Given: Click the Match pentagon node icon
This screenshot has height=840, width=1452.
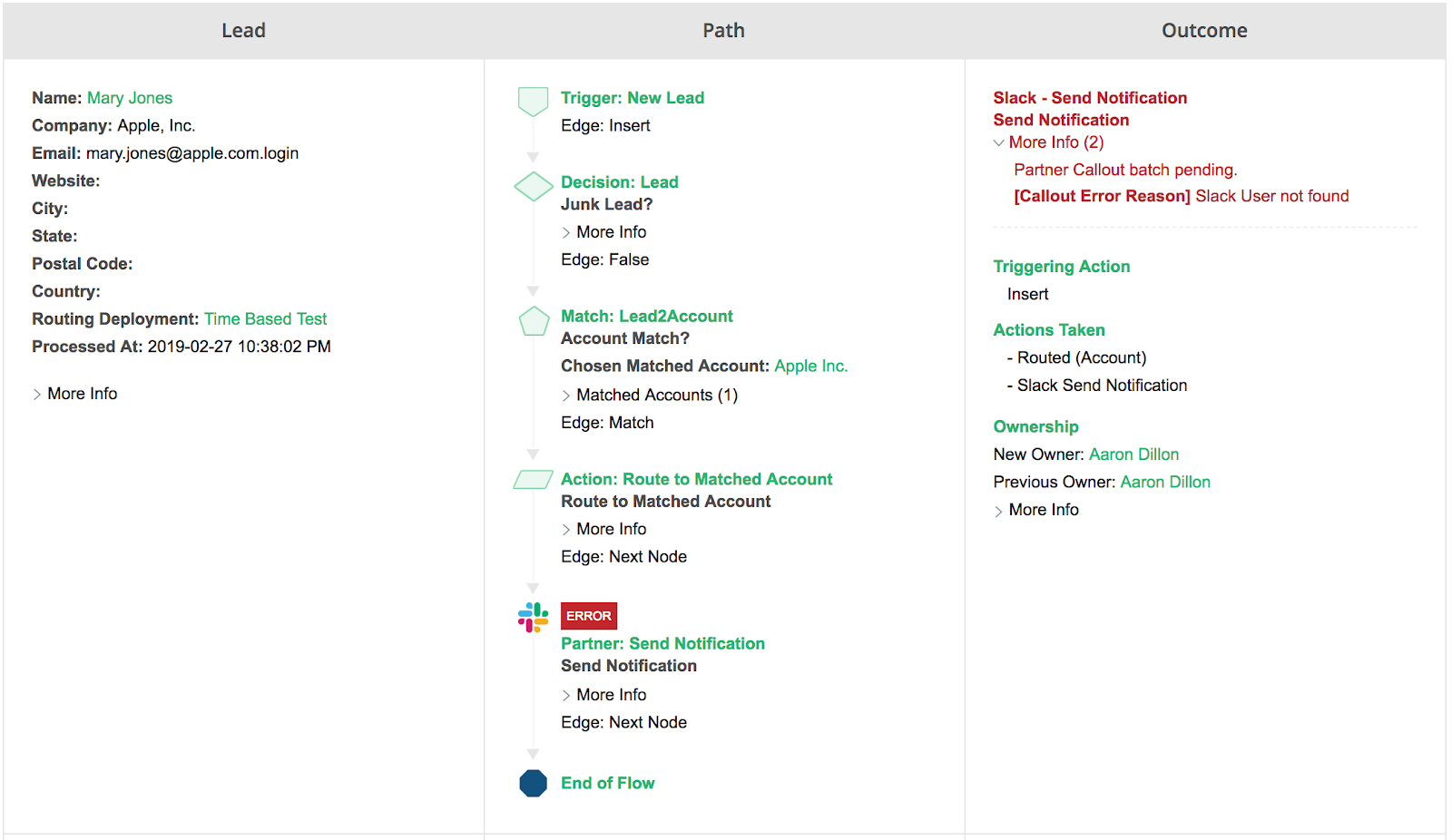Looking at the screenshot, I should click(533, 321).
